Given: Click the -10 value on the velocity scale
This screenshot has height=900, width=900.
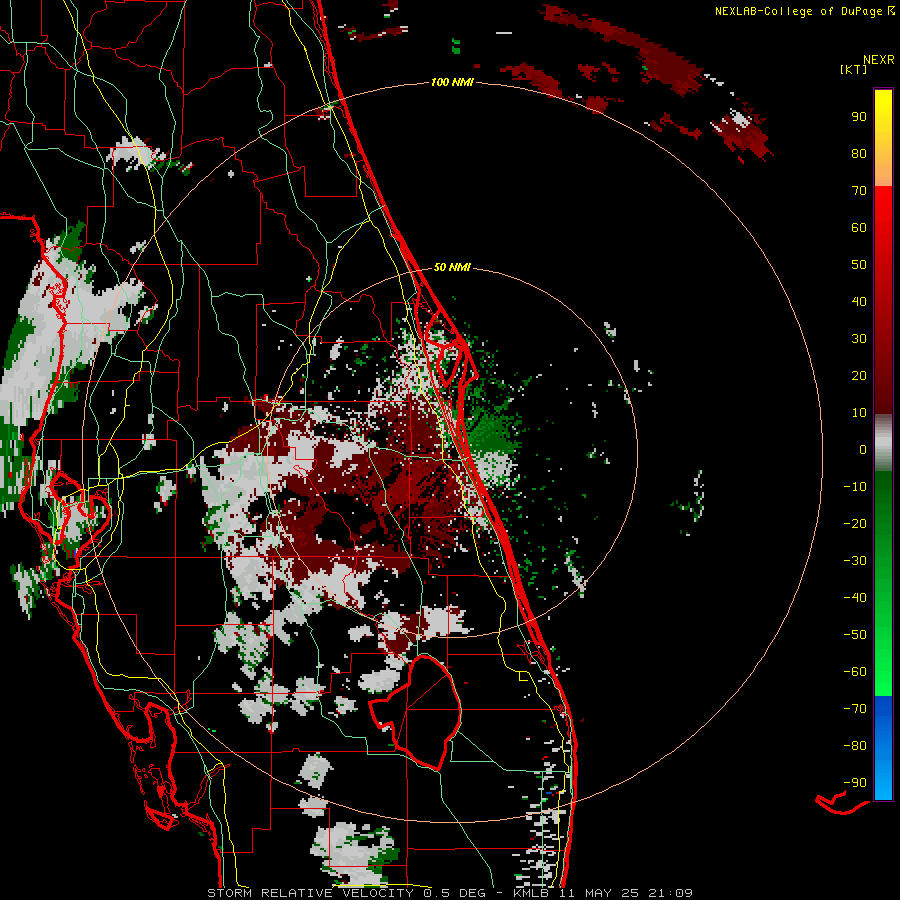Looking at the screenshot, I should pos(855,487).
